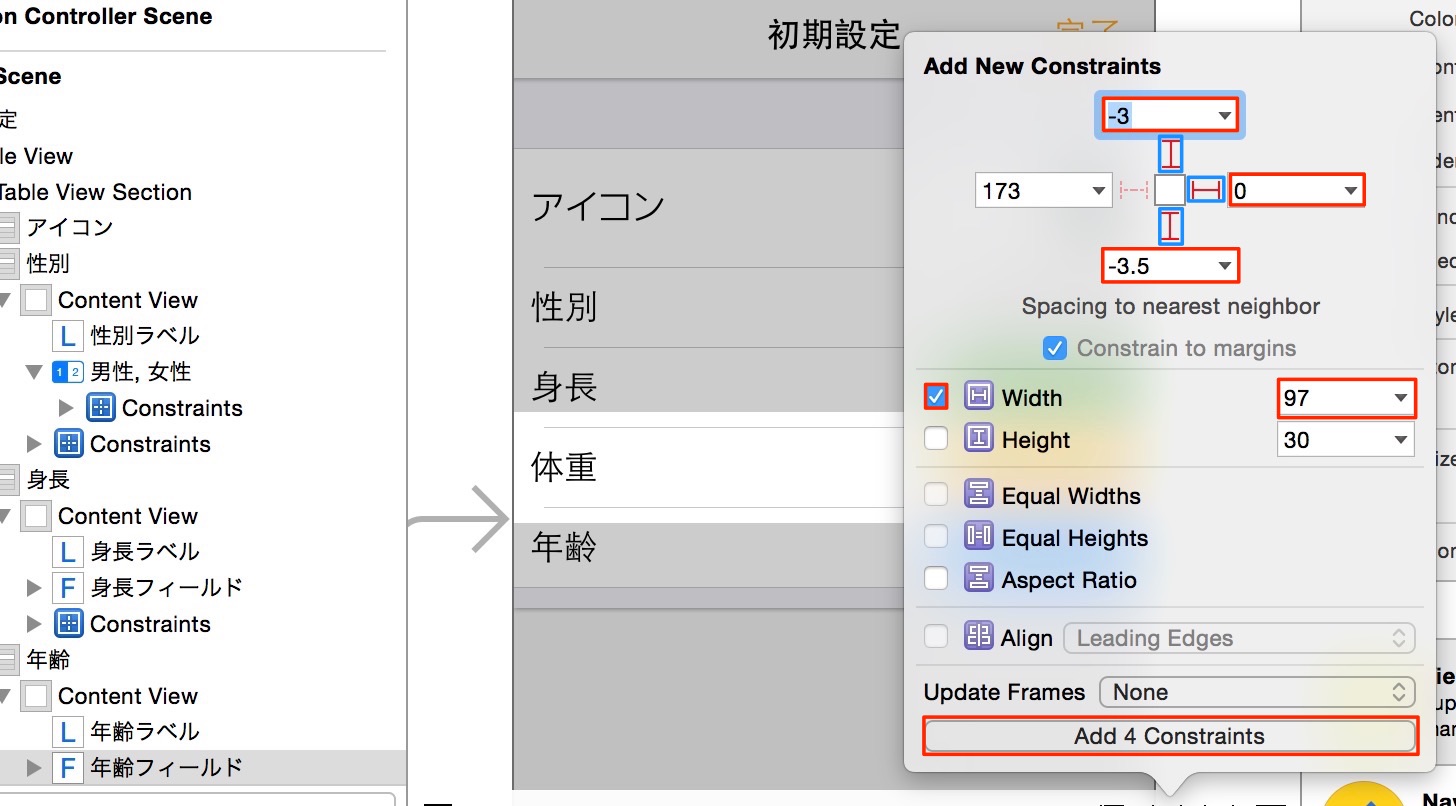Enable the Height constraint checkbox
The width and height of the screenshot is (1456, 806).
pyautogui.click(x=936, y=439)
